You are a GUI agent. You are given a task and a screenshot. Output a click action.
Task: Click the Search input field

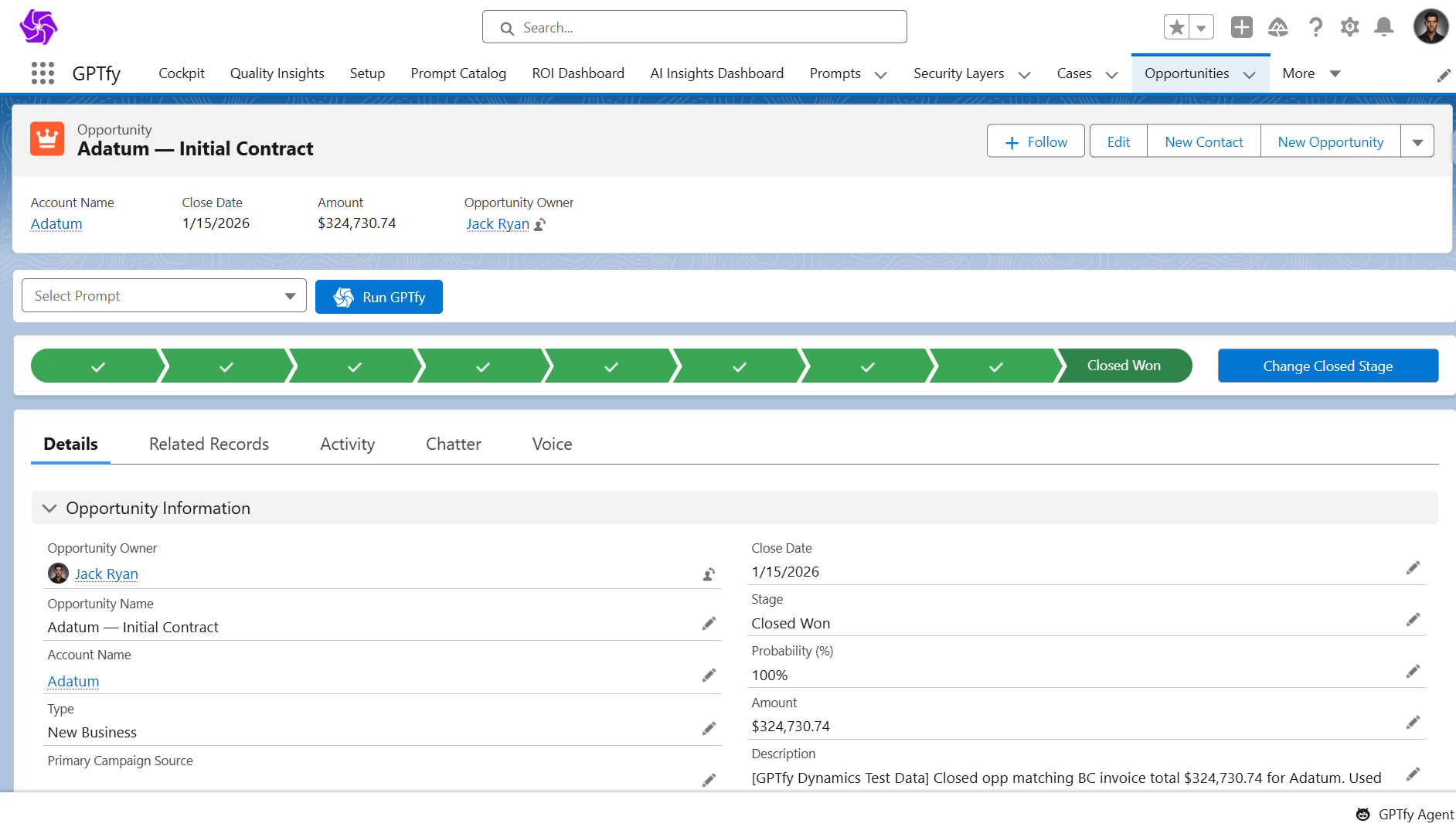694,27
